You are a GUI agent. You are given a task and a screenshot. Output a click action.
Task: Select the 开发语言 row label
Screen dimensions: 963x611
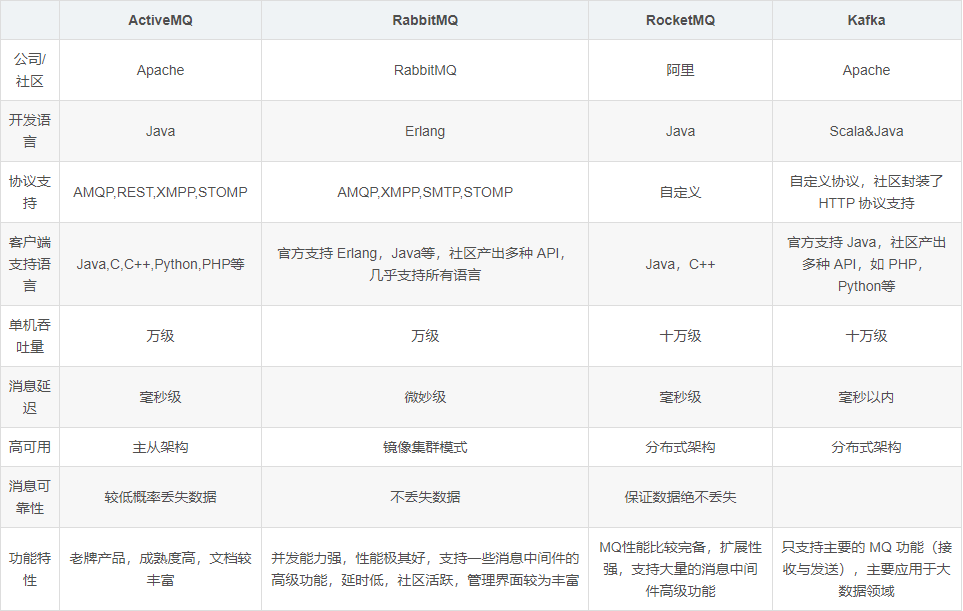coord(29,131)
